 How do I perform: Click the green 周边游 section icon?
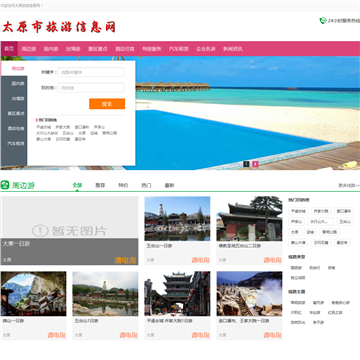pos(5,185)
